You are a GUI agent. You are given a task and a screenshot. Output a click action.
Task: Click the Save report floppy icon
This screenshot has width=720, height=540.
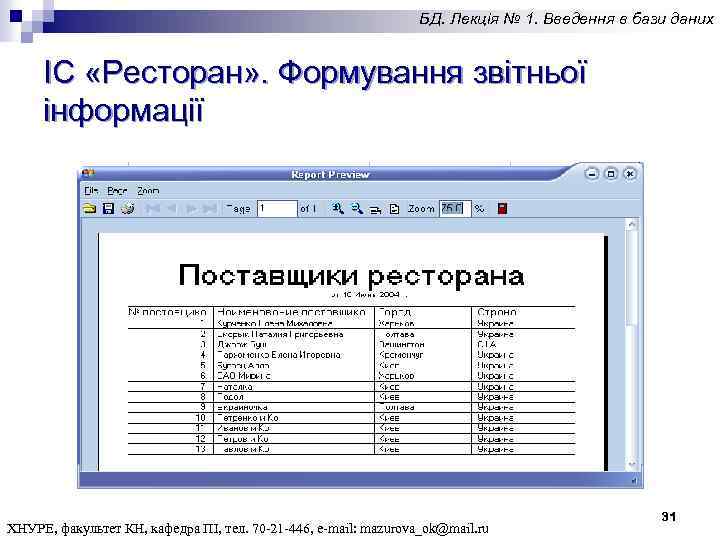tap(108, 209)
